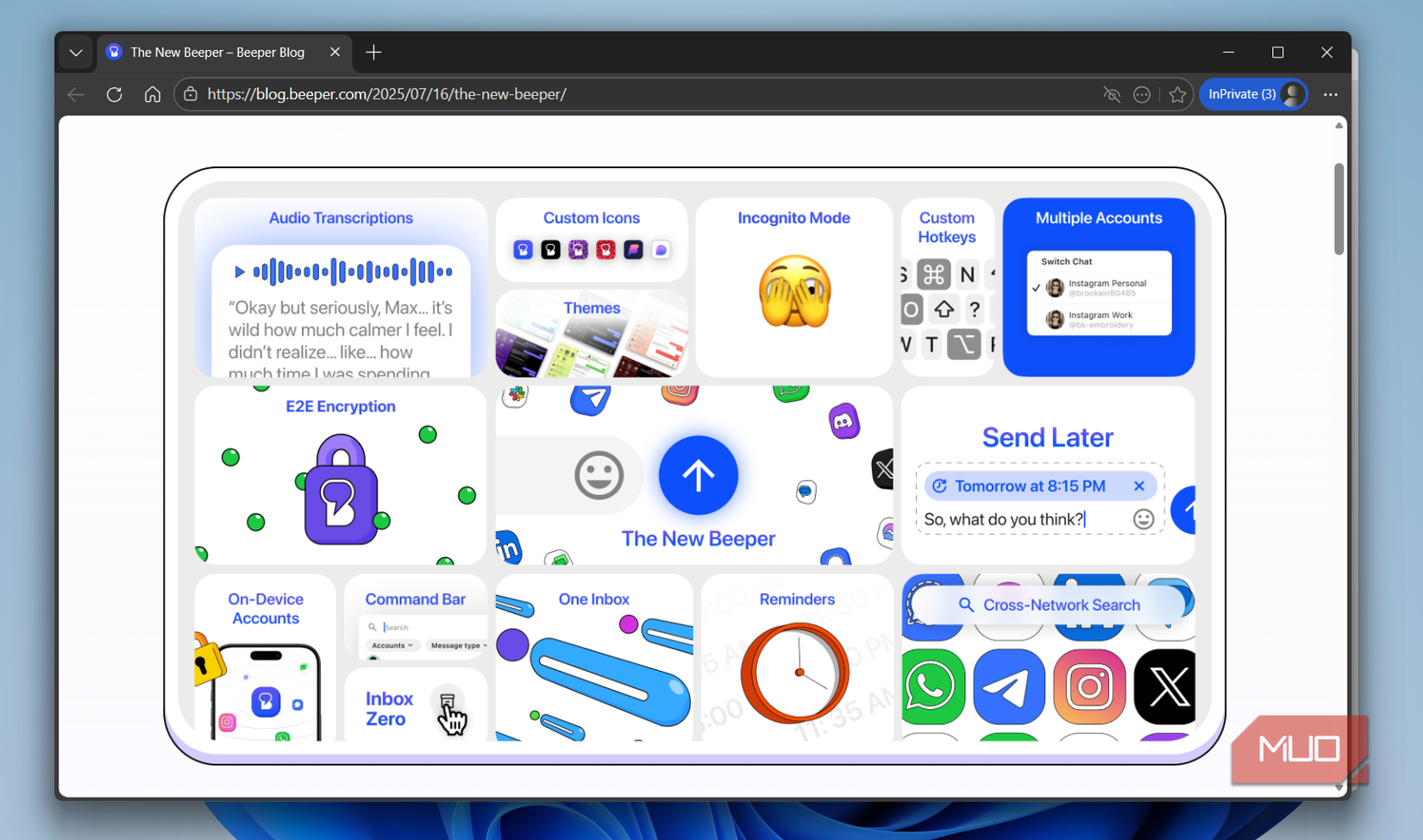The height and width of the screenshot is (840, 1423).
Task: Open tracking prevention crossed-eye icon
Action: [1112, 94]
